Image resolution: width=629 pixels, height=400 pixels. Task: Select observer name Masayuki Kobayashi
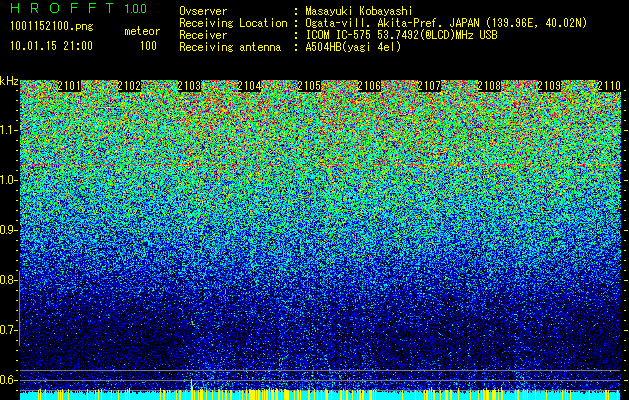[x=359, y=12]
